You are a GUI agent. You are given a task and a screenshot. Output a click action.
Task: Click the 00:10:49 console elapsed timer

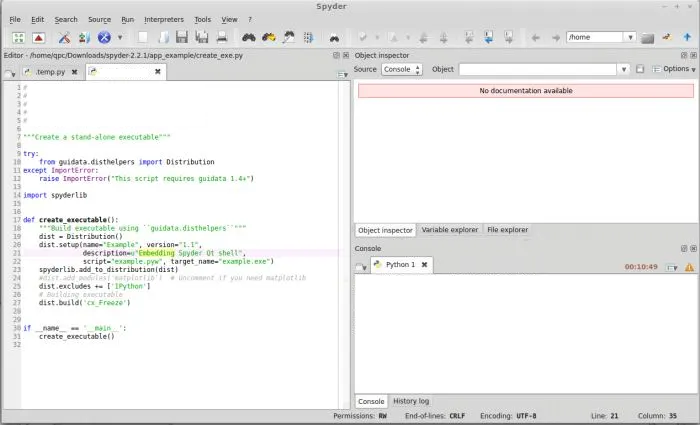[641, 267]
